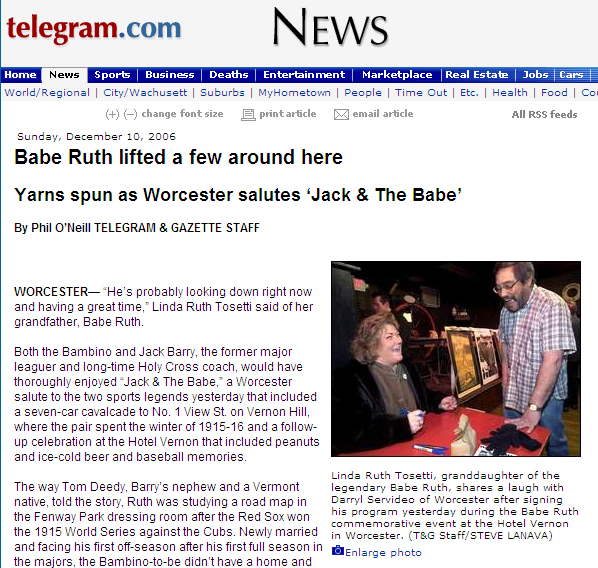598x568 pixels.
Task: Open the Time Out link
Action: click(x=421, y=93)
